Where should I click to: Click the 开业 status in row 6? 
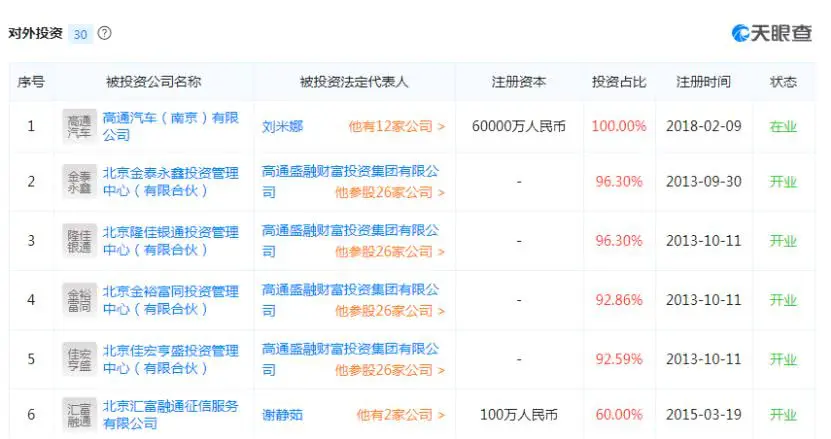(783, 416)
